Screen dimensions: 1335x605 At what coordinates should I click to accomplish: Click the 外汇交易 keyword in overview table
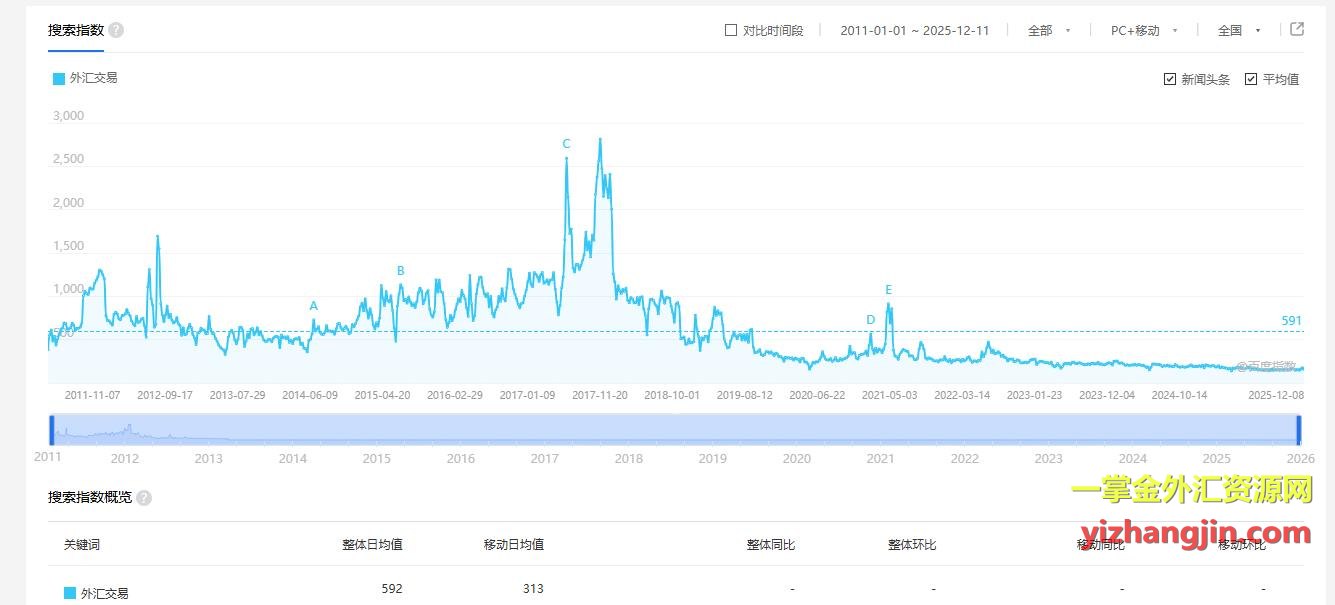(x=104, y=593)
